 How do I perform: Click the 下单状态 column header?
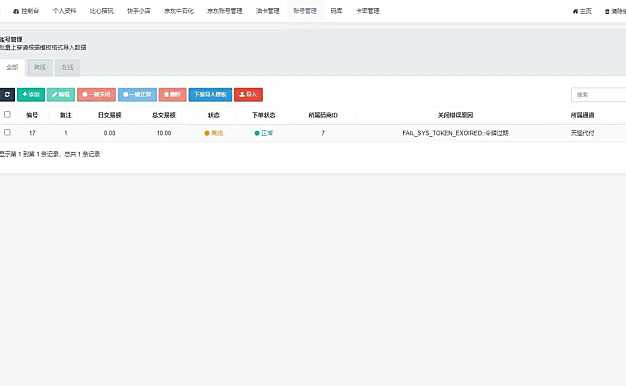click(x=263, y=115)
